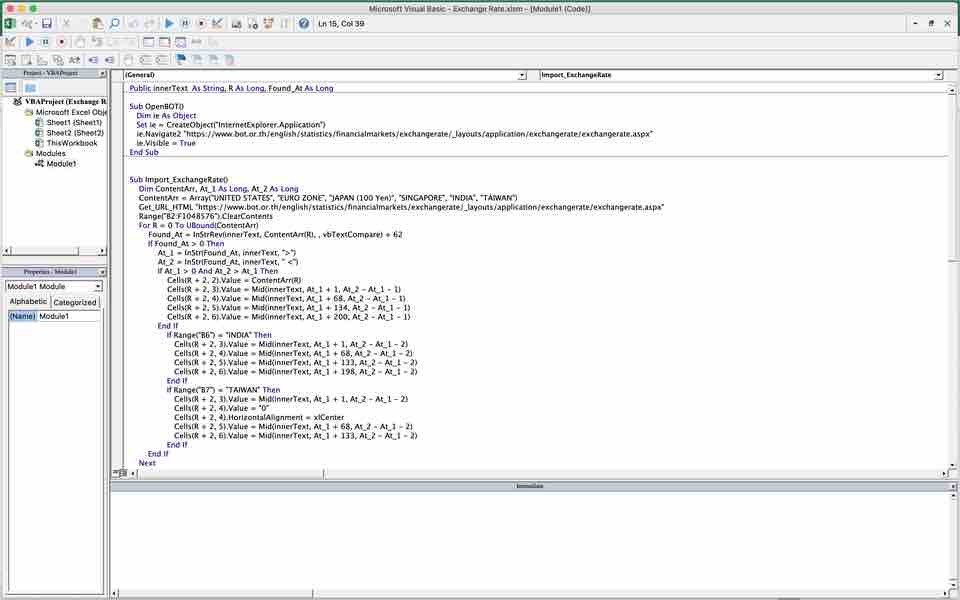
Task: Toggle the highlighted folders icon in the Project panel
Action: tap(30, 88)
